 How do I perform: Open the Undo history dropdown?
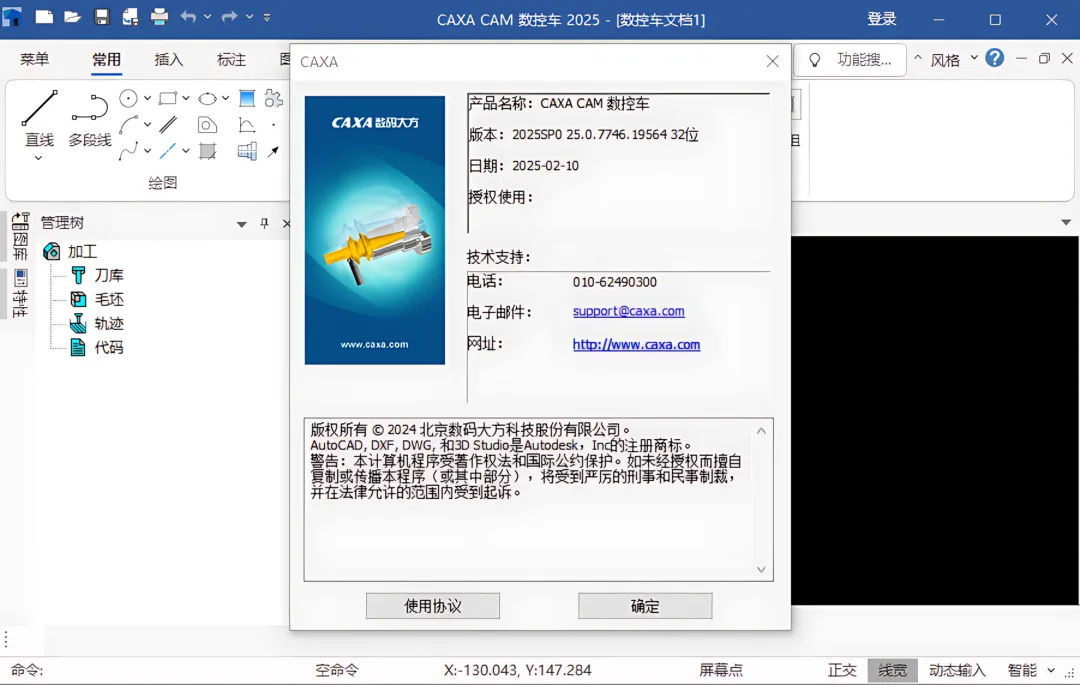(207, 17)
